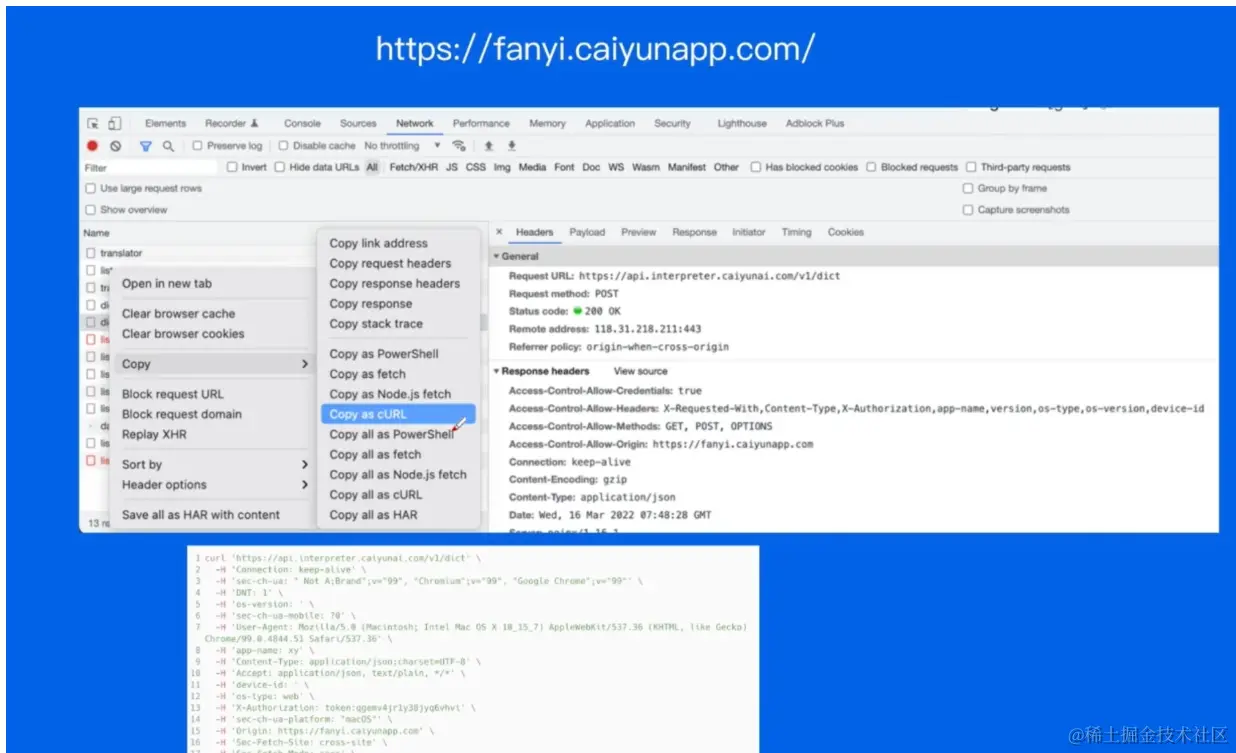This screenshot has height=753, width=1236.
Task: Import HAR file upload arrow icon
Action: pyautogui.click(x=489, y=146)
